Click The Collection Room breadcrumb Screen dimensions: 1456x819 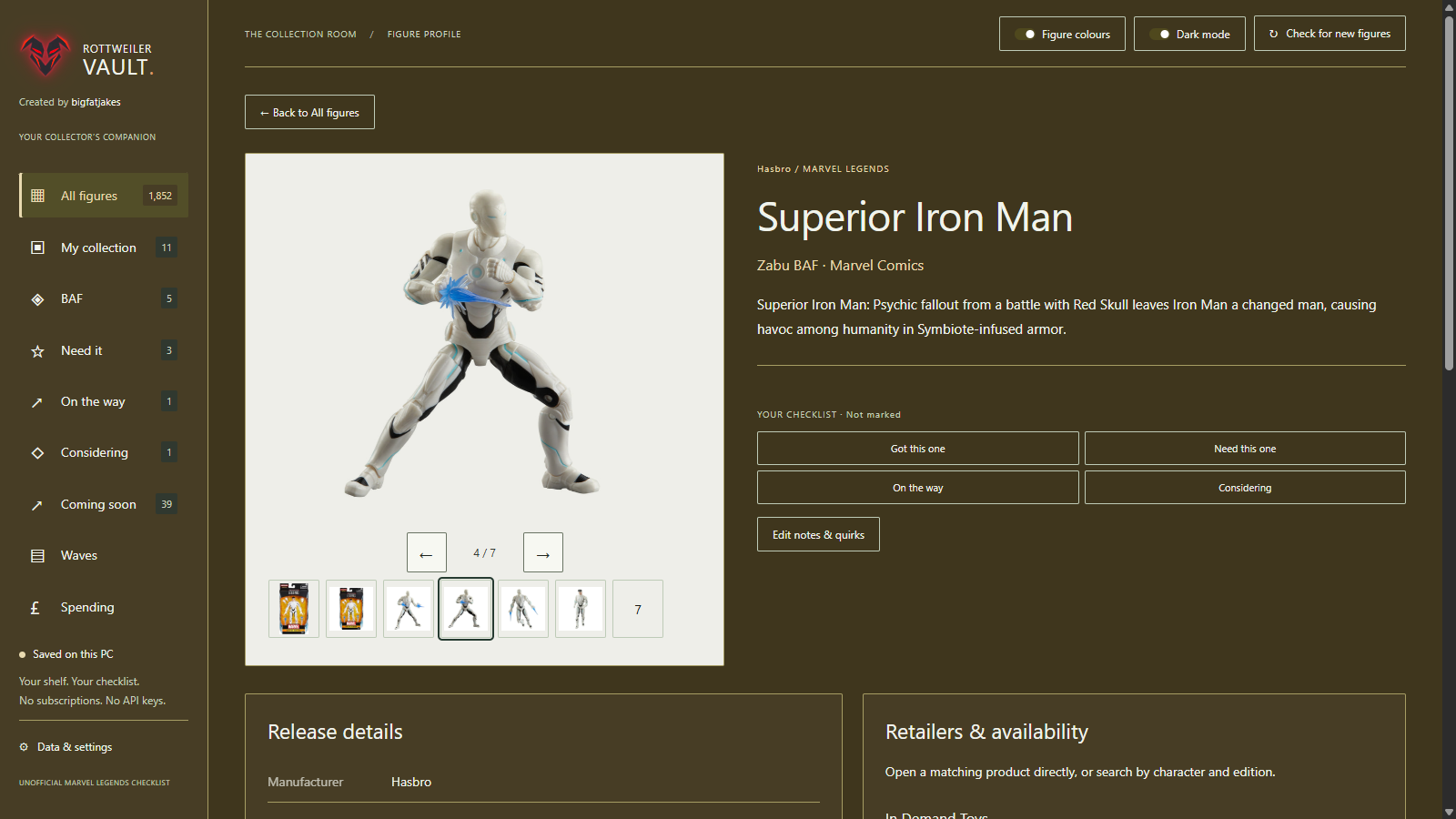point(300,35)
